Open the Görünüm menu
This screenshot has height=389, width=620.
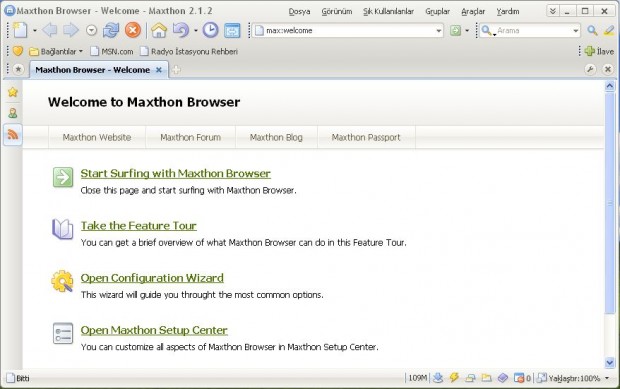tap(336, 11)
